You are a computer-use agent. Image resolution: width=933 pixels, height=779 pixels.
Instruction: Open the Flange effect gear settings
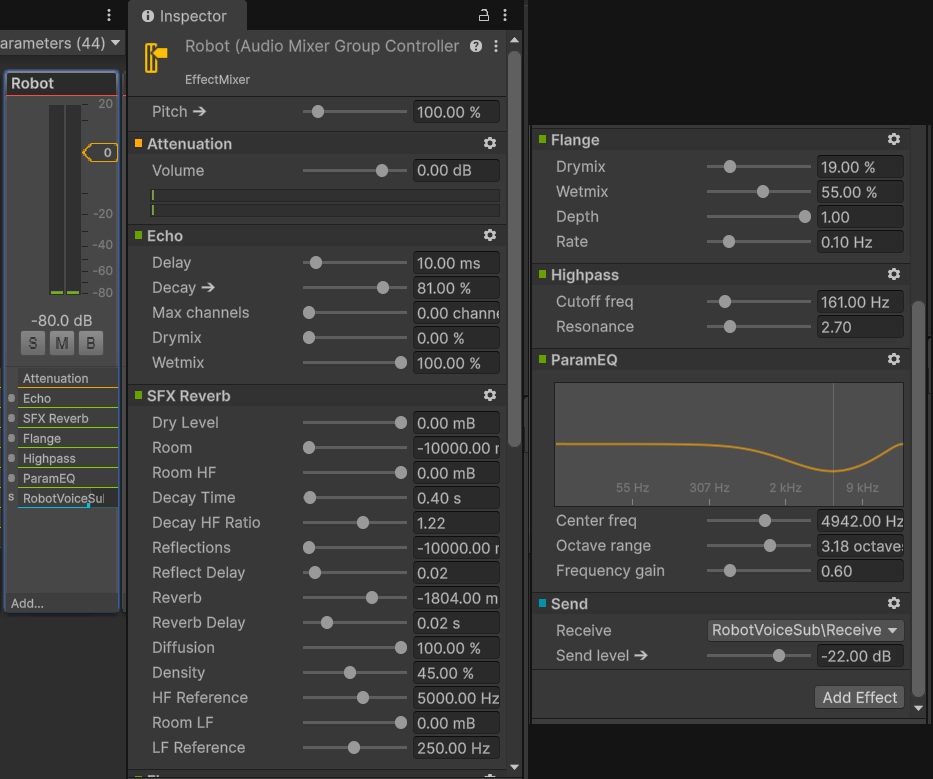[x=893, y=139]
